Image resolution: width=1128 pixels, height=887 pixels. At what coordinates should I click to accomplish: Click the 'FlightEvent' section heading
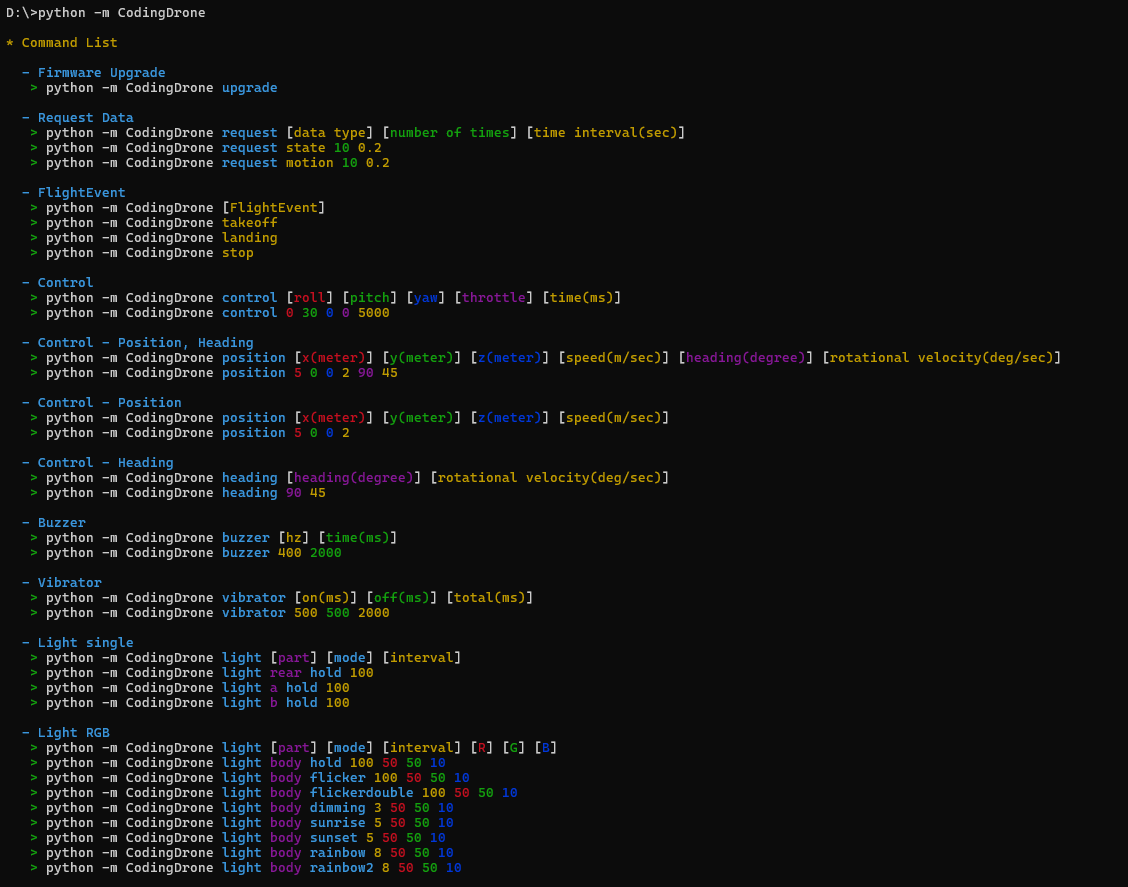coord(81,193)
